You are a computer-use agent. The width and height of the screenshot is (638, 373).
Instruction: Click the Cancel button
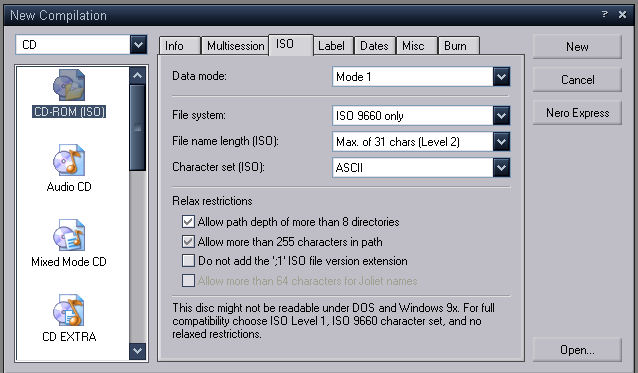point(577,80)
